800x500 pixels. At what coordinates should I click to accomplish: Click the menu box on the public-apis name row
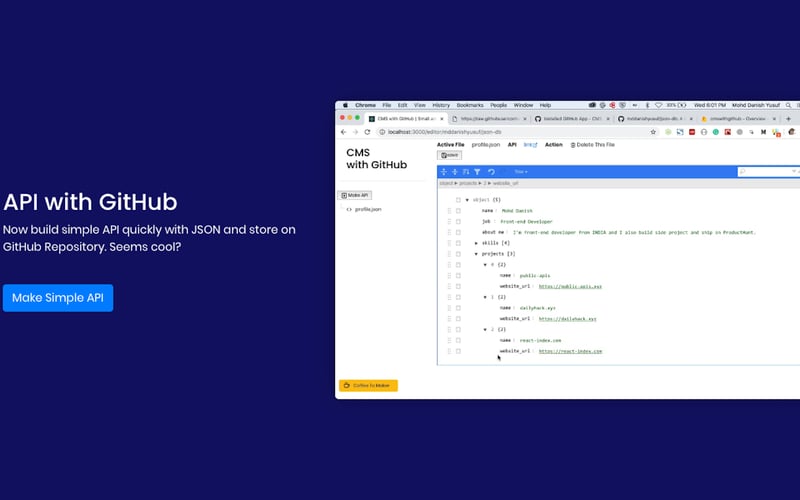click(x=458, y=276)
